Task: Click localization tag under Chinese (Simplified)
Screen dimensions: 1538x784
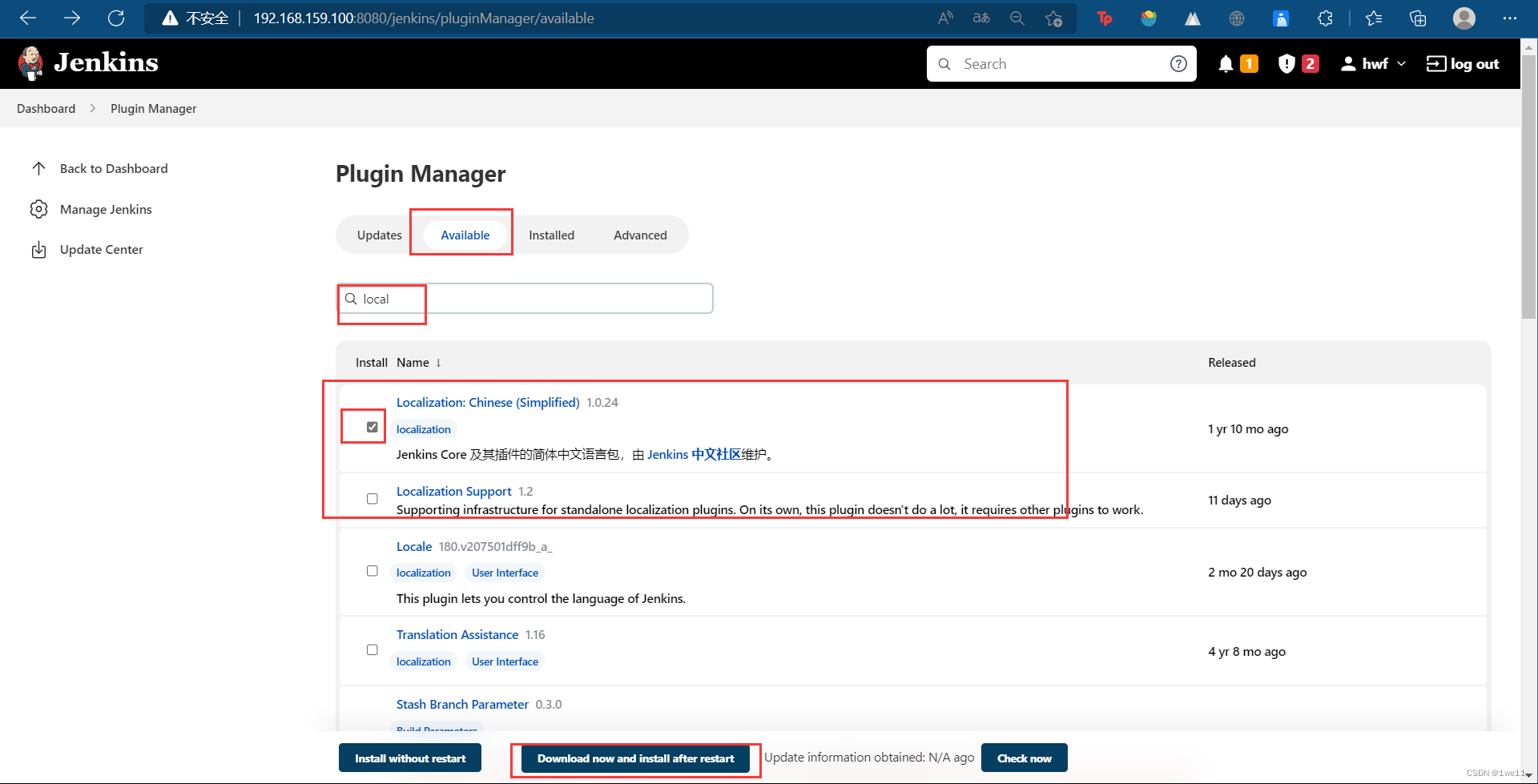Action: [423, 429]
